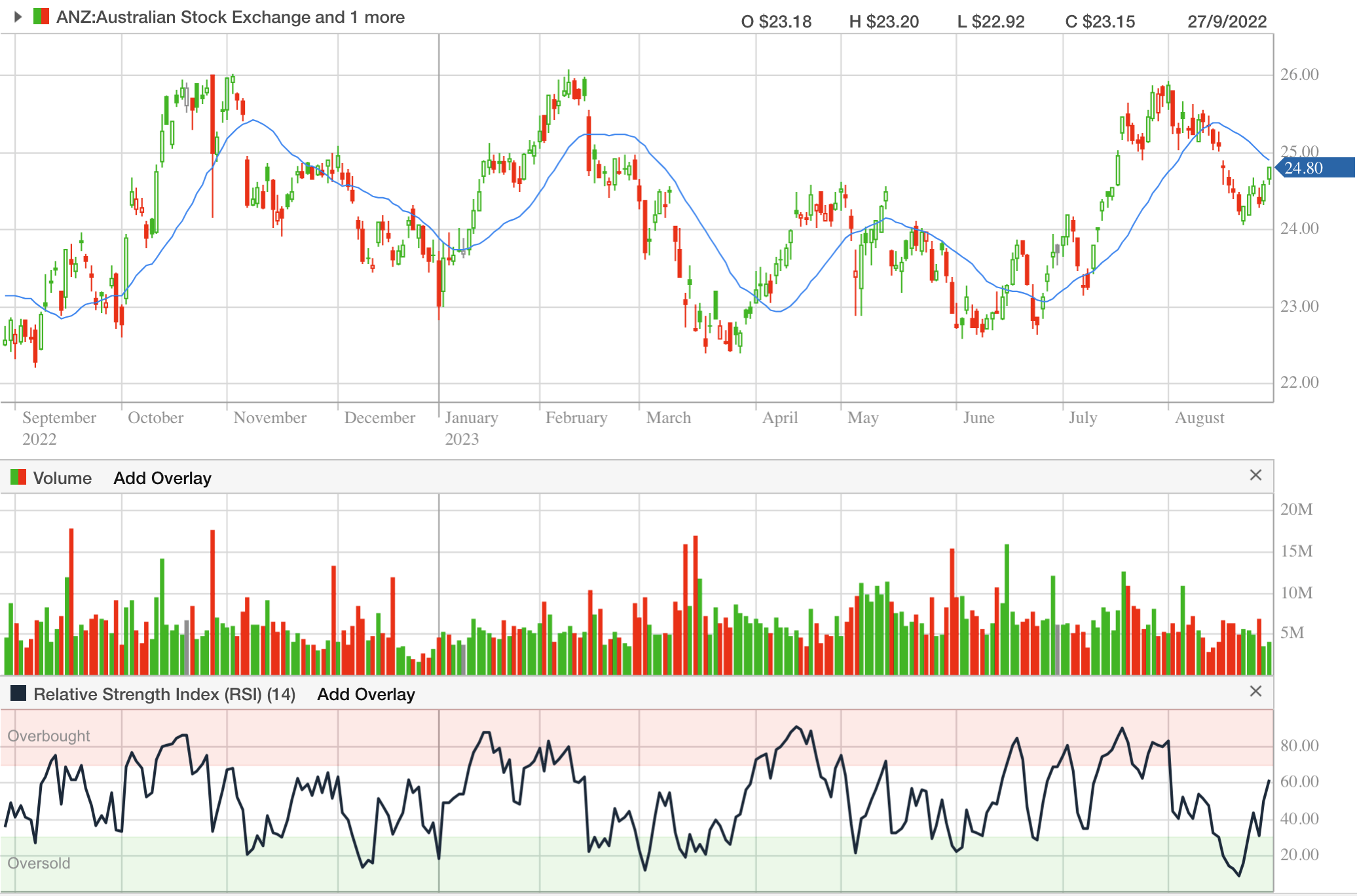This screenshot has width=1357, height=896.
Task: Open Relative Strength Index (RSI) (14) settings label
Action: coord(164,694)
